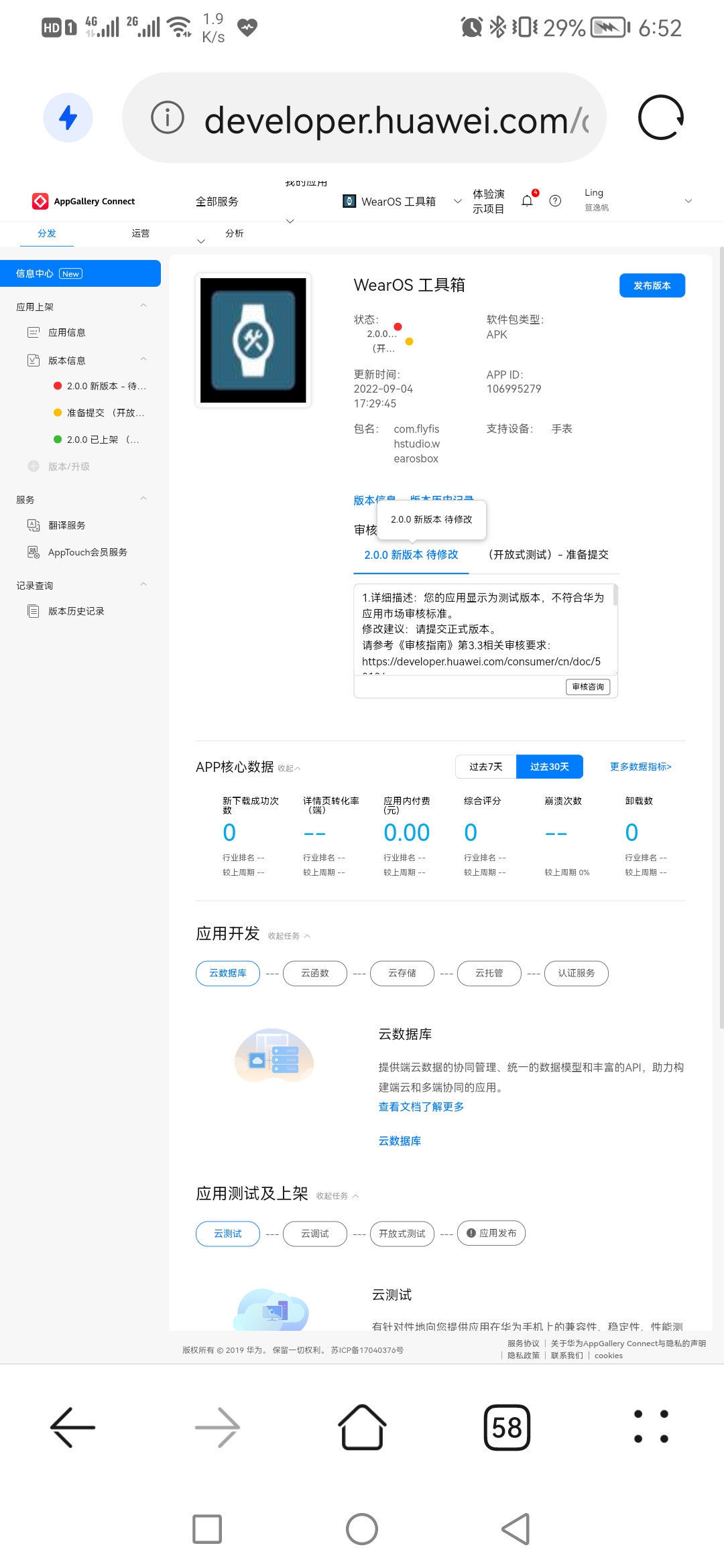
Task: Tap the Android recent apps square
Action: pyautogui.click(x=207, y=1529)
